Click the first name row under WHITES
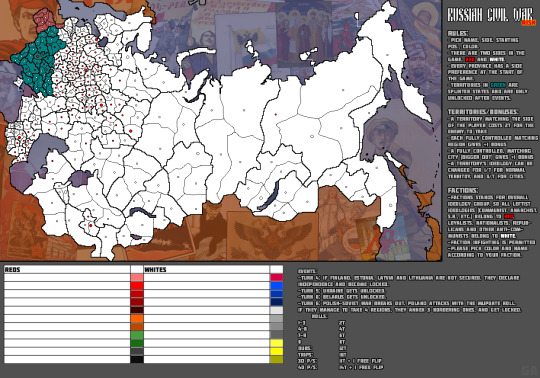 point(207,277)
